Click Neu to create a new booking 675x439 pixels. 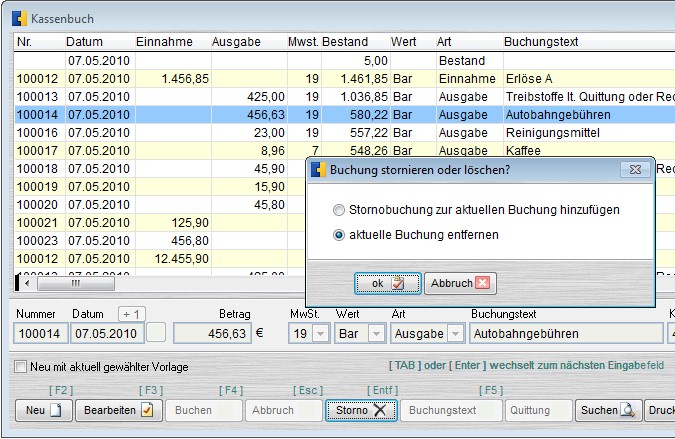click(x=44, y=410)
